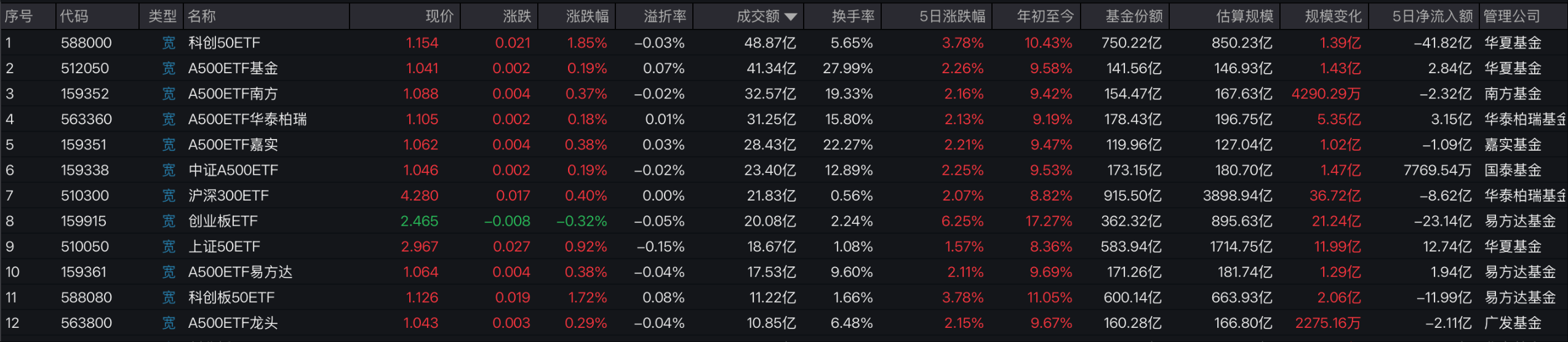Click the 现价 value 2.465 for 创业板ETF
The width and height of the screenshot is (1568, 342).
pos(419,221)
